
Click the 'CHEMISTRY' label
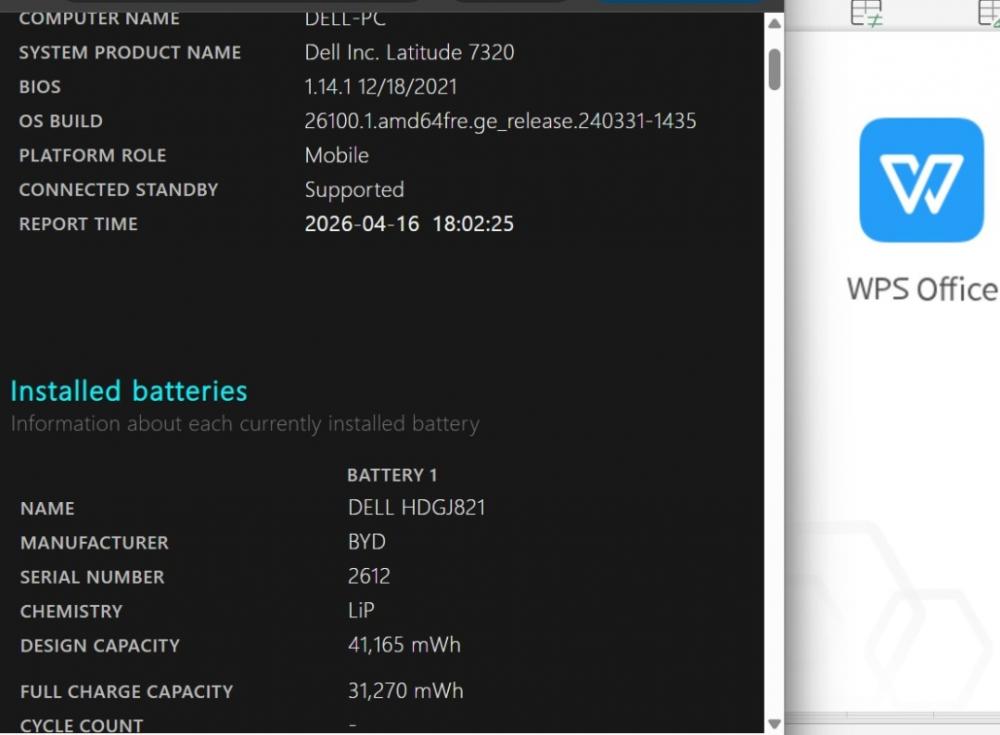point(71,612)
